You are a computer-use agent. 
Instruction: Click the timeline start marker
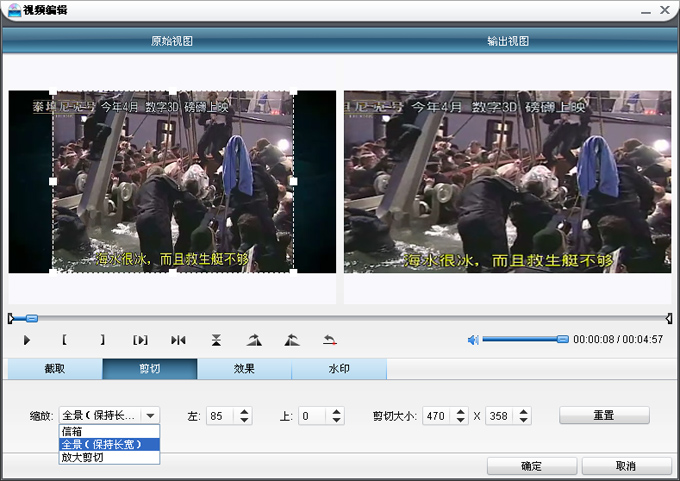pos(11,319)
